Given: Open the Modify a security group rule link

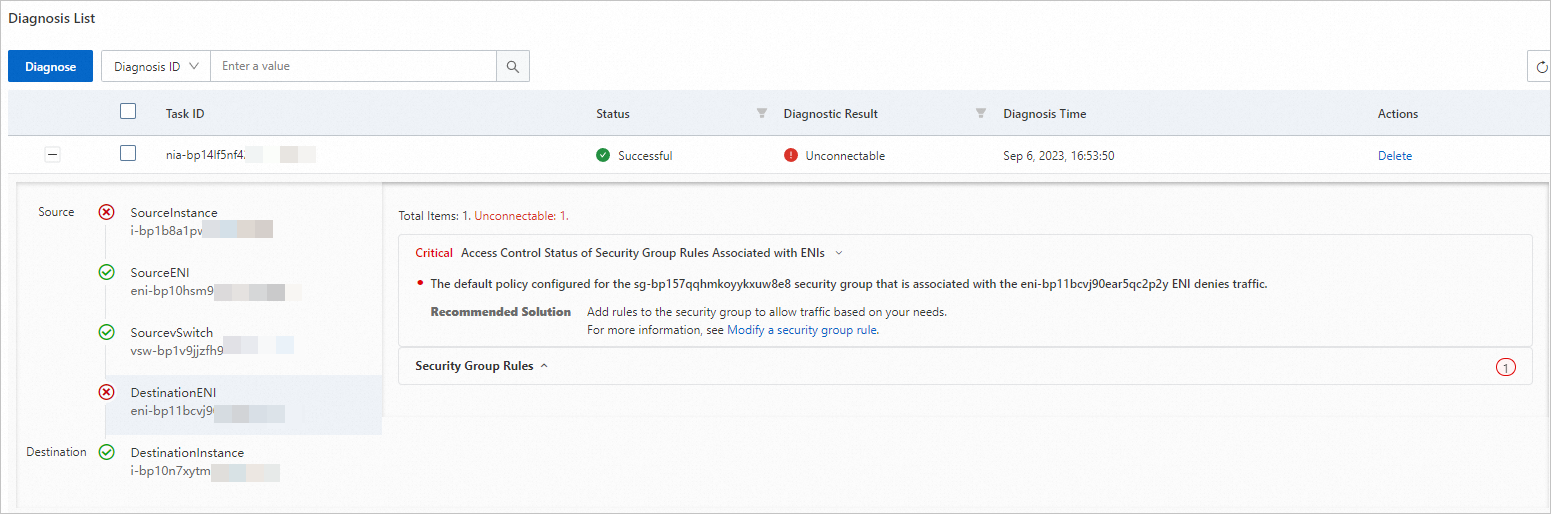Looking at the screenshot, I should tap(802, 330).
